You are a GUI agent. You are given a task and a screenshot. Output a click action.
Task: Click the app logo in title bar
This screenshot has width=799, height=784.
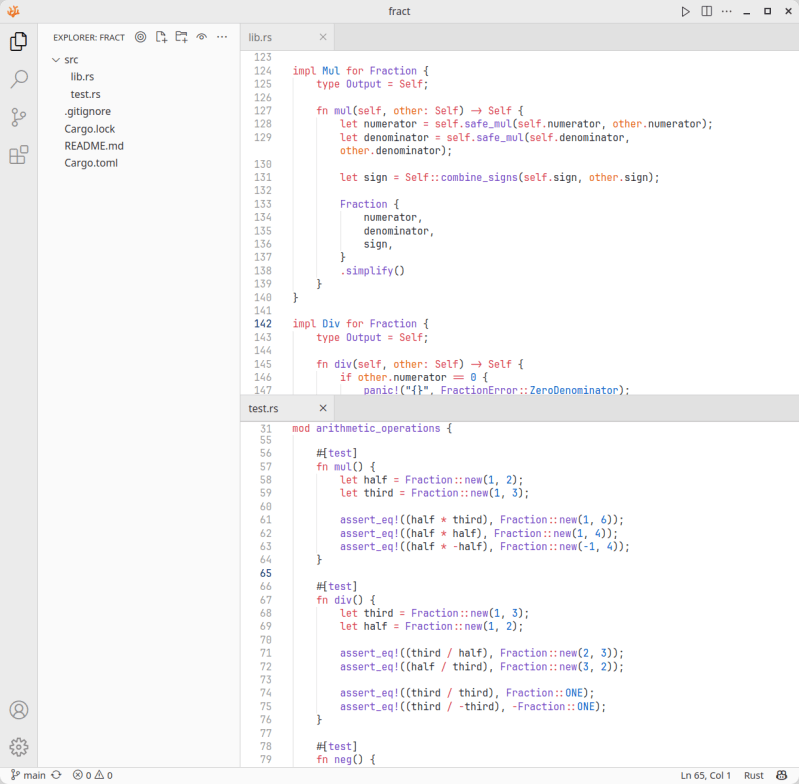coord(14,11)
